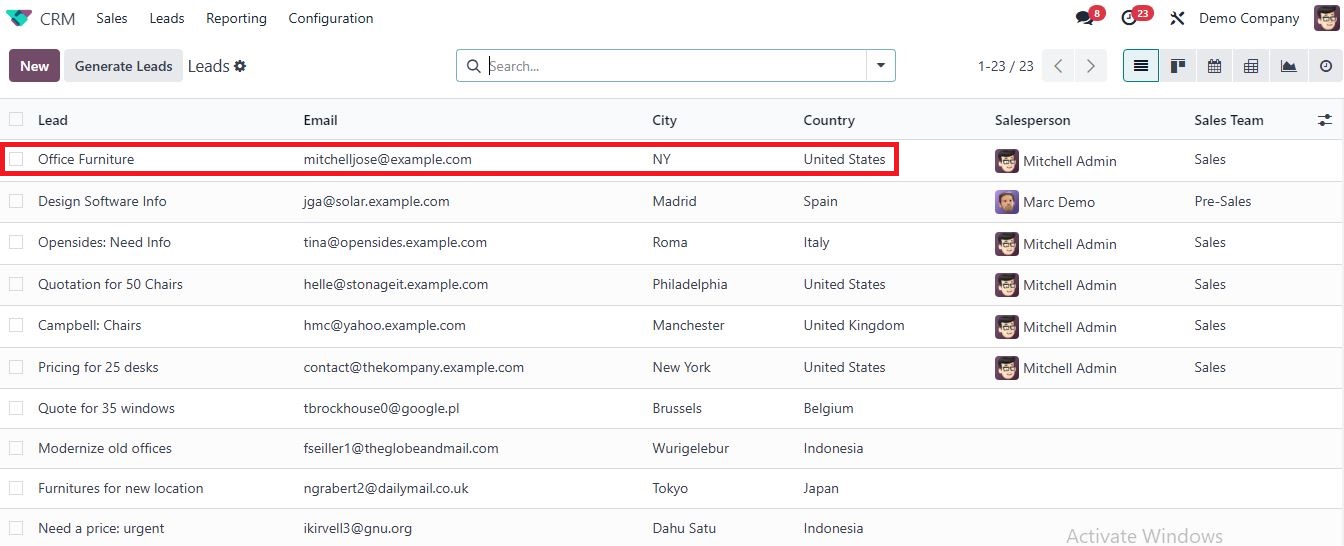This screenshot has width=1344, height=546.
Task: Open the Configuration menu
Action: [x=330, y=18]
